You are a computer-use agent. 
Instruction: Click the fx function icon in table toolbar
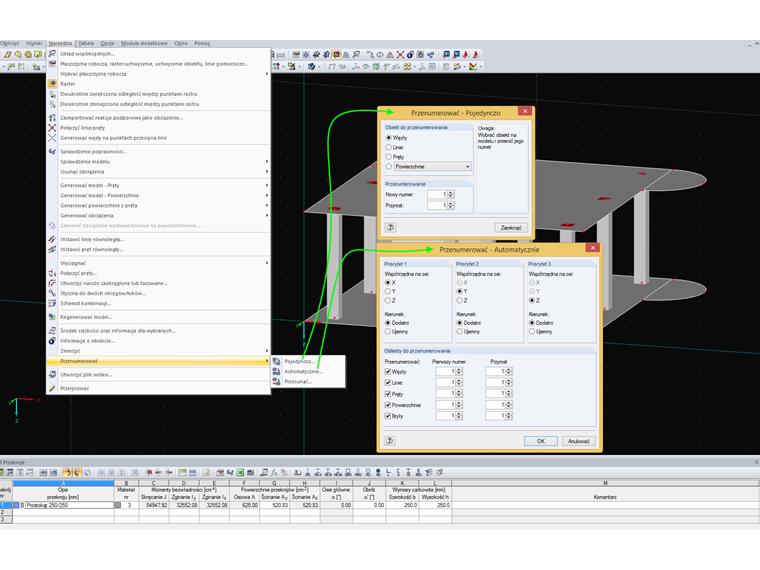point(274,472)
